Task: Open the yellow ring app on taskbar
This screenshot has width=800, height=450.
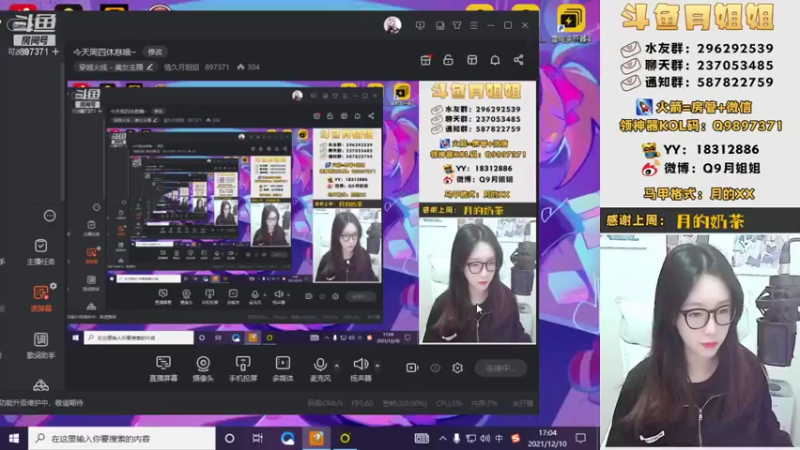Action: click(x=345, y=438)
